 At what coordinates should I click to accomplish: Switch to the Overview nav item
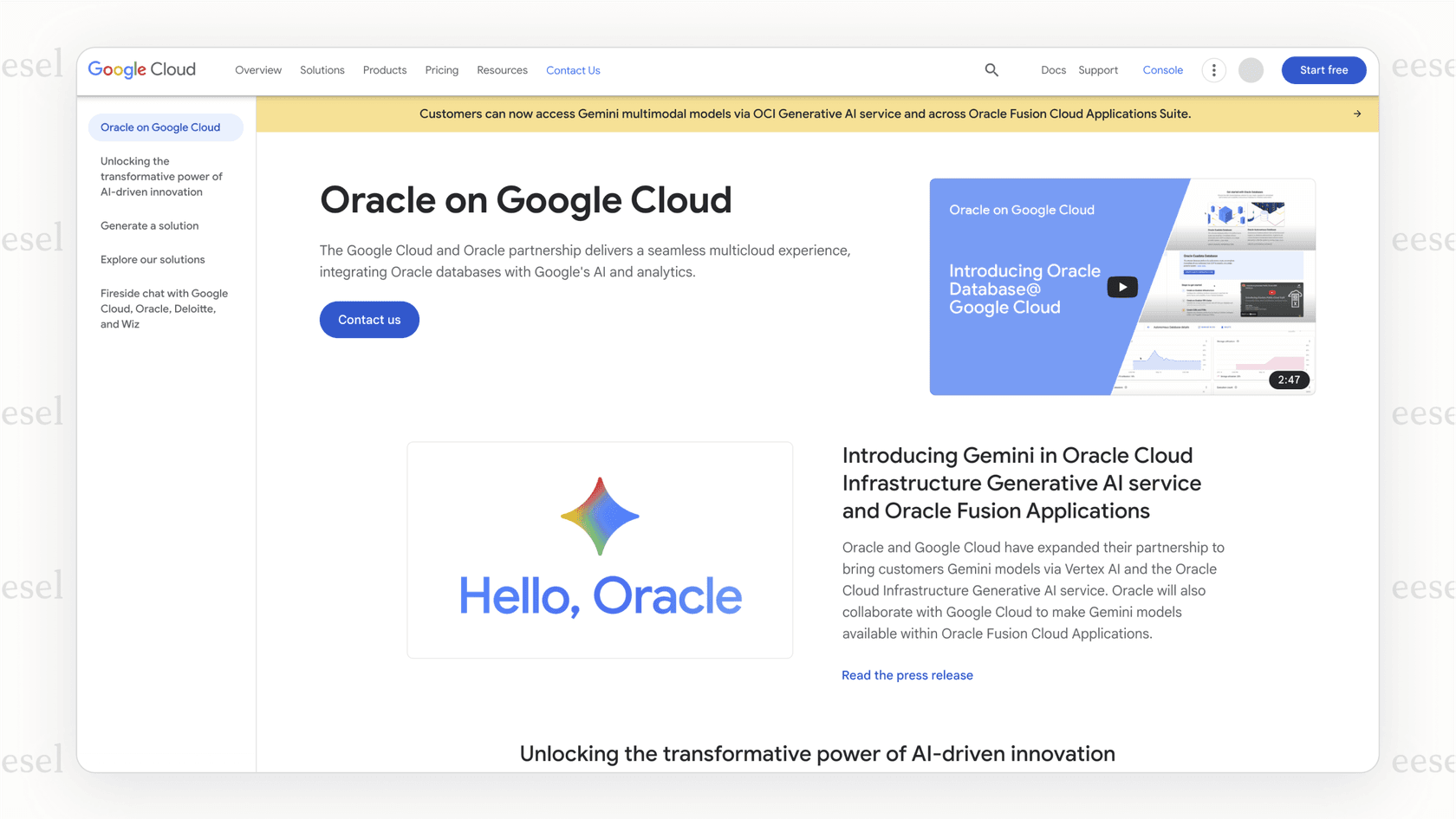click(257, 70)
